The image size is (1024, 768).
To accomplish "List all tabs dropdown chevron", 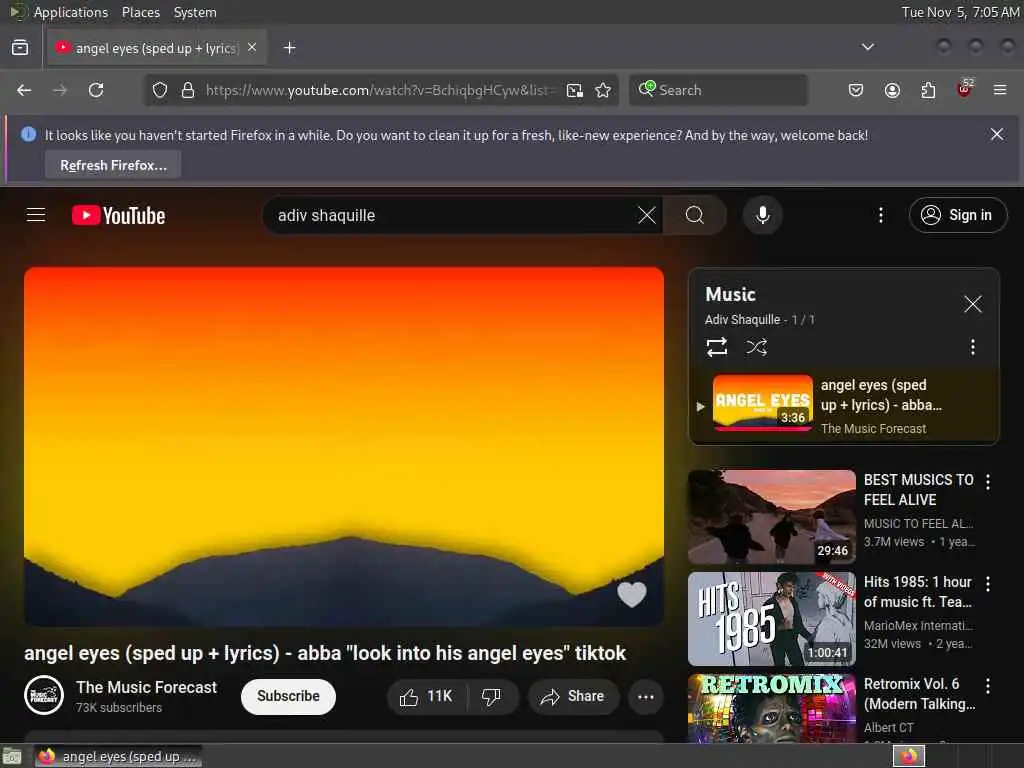I will point(867,47).
